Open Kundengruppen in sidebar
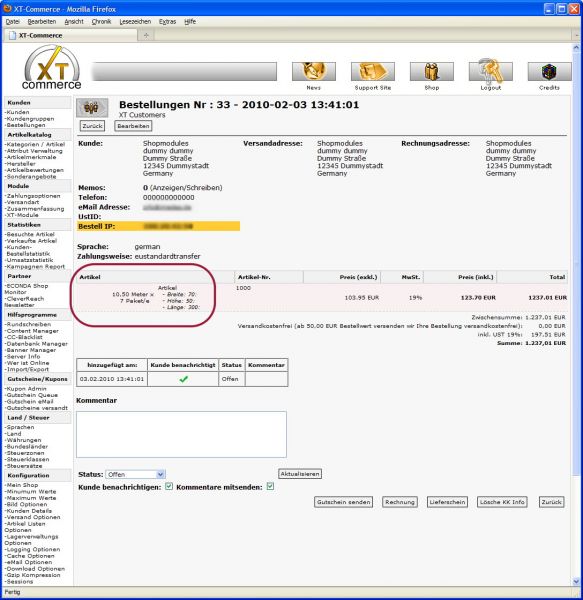583x600 pixels. click(30, 119)
